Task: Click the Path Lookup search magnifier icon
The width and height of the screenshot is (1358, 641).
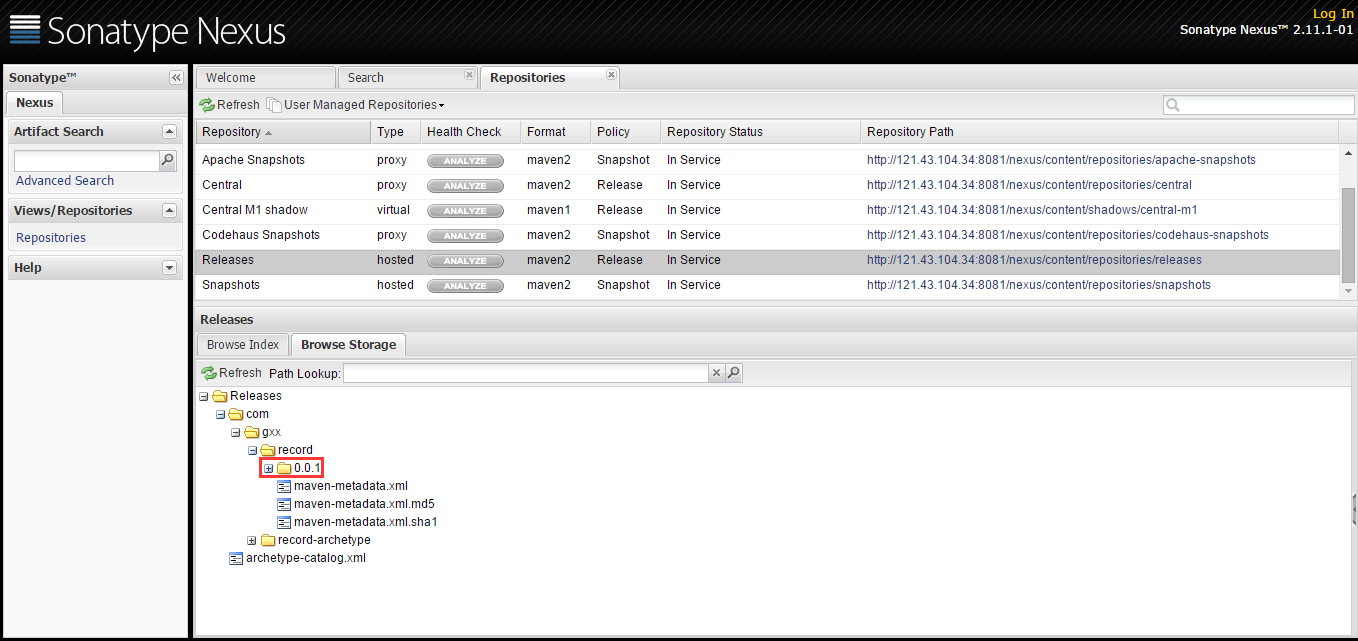Action: click(x=734, y=373)
